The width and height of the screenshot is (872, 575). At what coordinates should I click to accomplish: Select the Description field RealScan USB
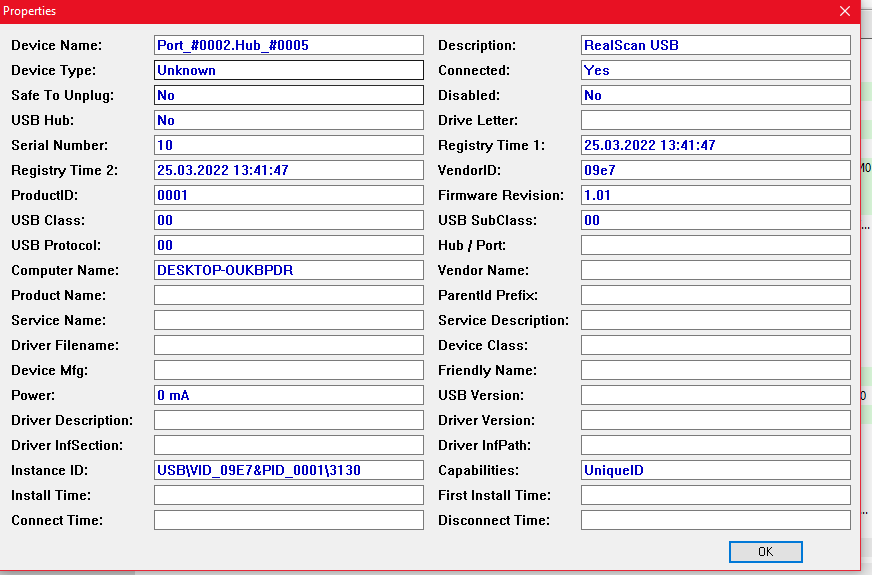[x=716, y=45]
